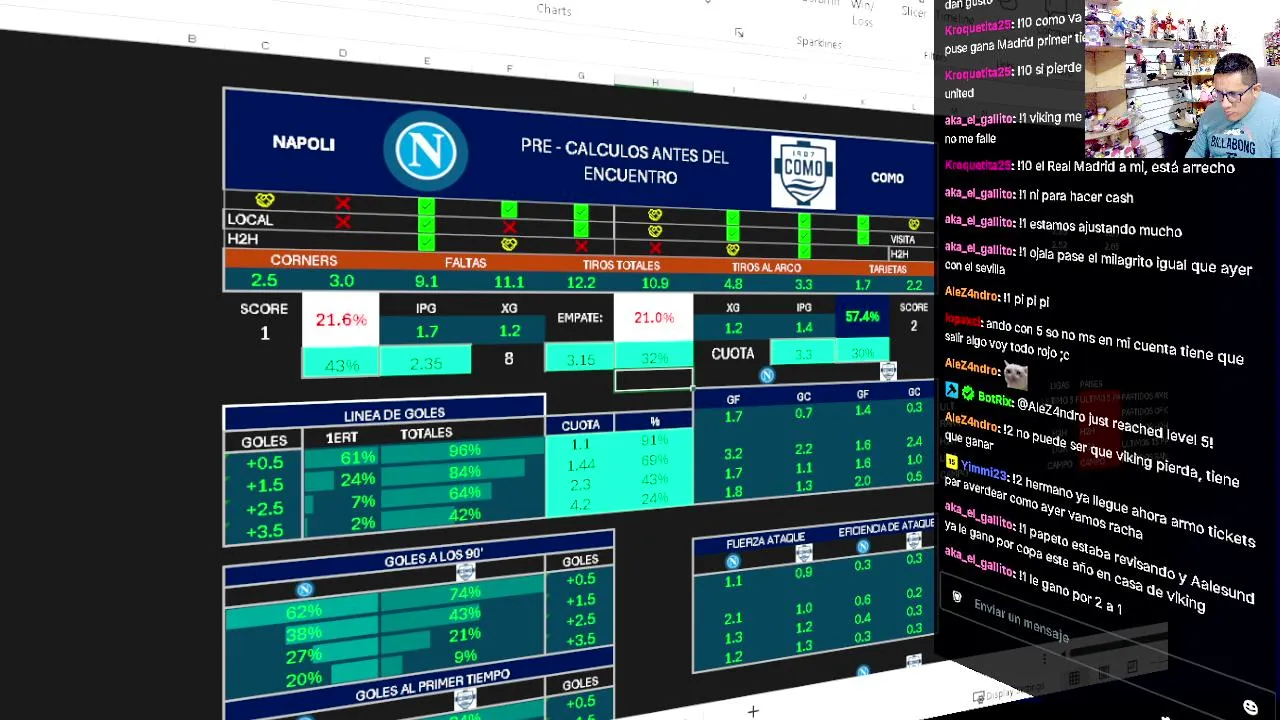
Task: Click Kroquetita25 username on 'Real Madrid a mi' message
Action: click(x=979, y=165)
